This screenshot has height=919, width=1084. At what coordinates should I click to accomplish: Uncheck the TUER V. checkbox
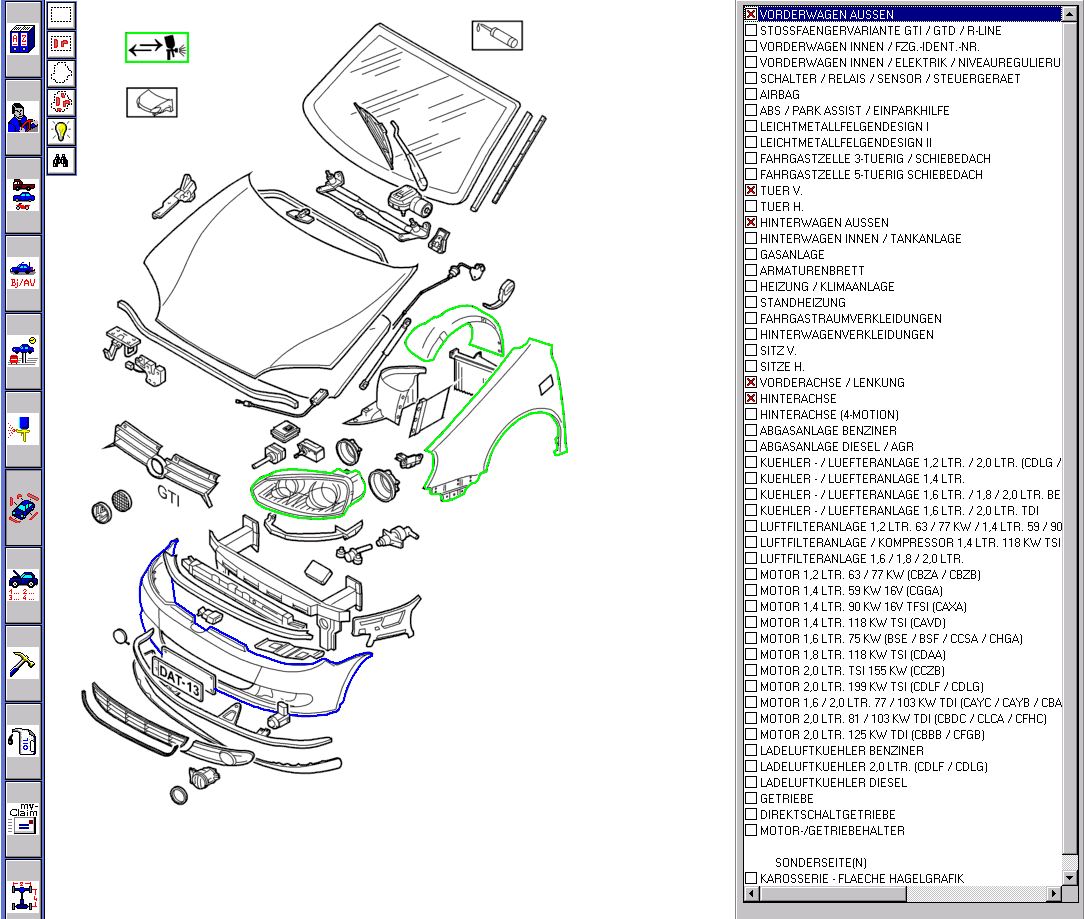751,191
